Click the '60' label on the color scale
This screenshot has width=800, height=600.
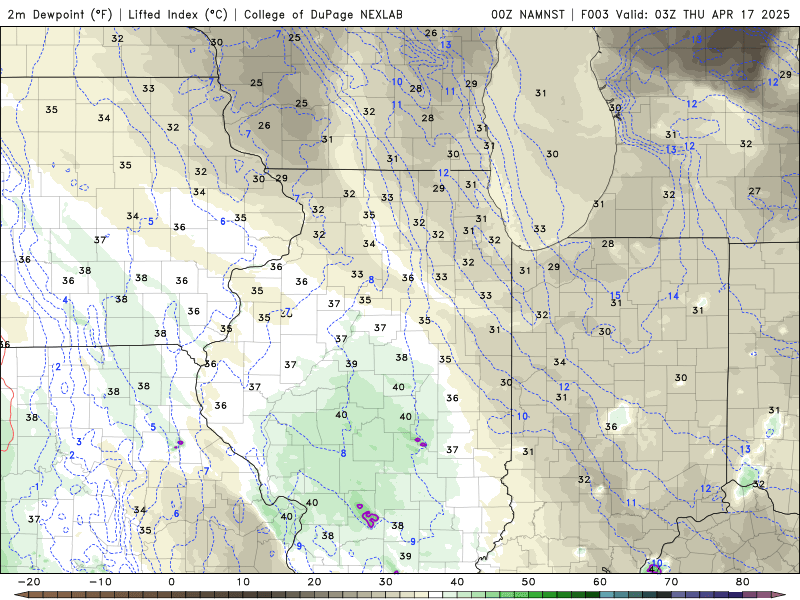600,582
